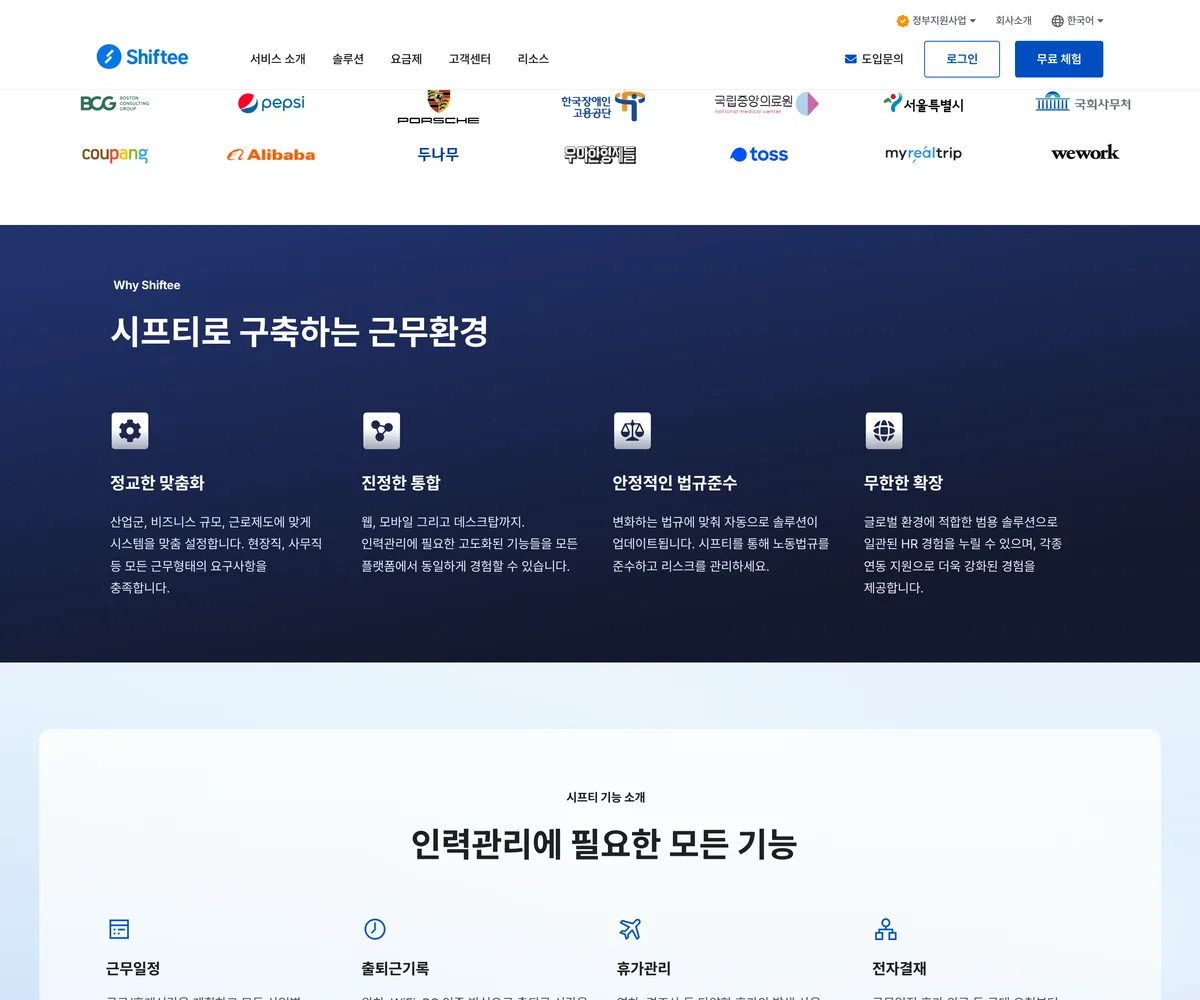Click the Pepsi logo
This screenshot has height=1000, width=1200.
[x=271, y=102]
